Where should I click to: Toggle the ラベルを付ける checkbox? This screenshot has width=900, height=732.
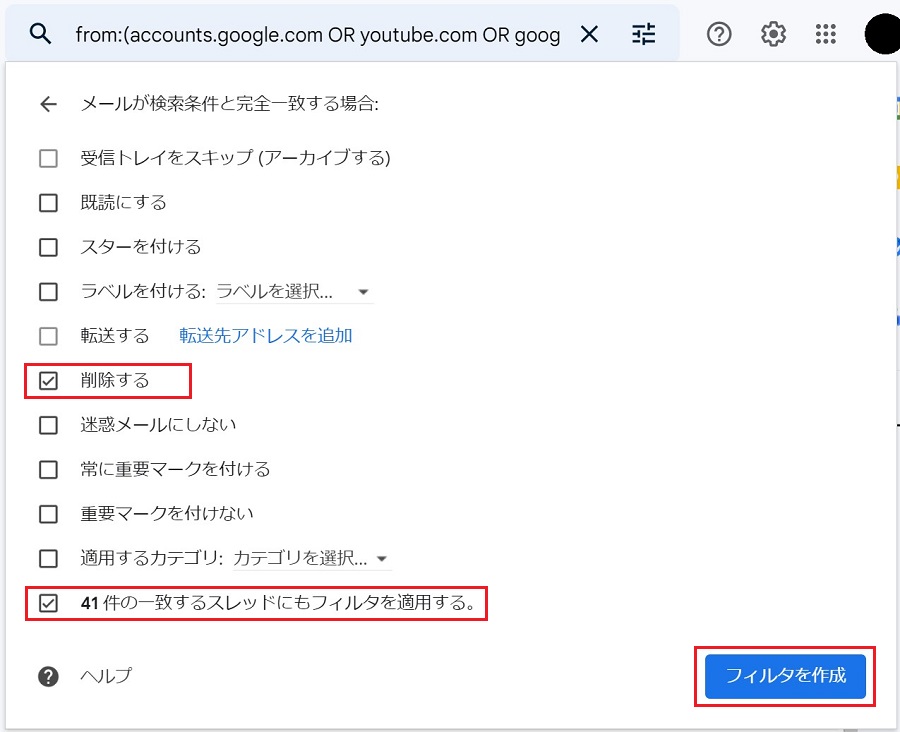tap(48, 292)
